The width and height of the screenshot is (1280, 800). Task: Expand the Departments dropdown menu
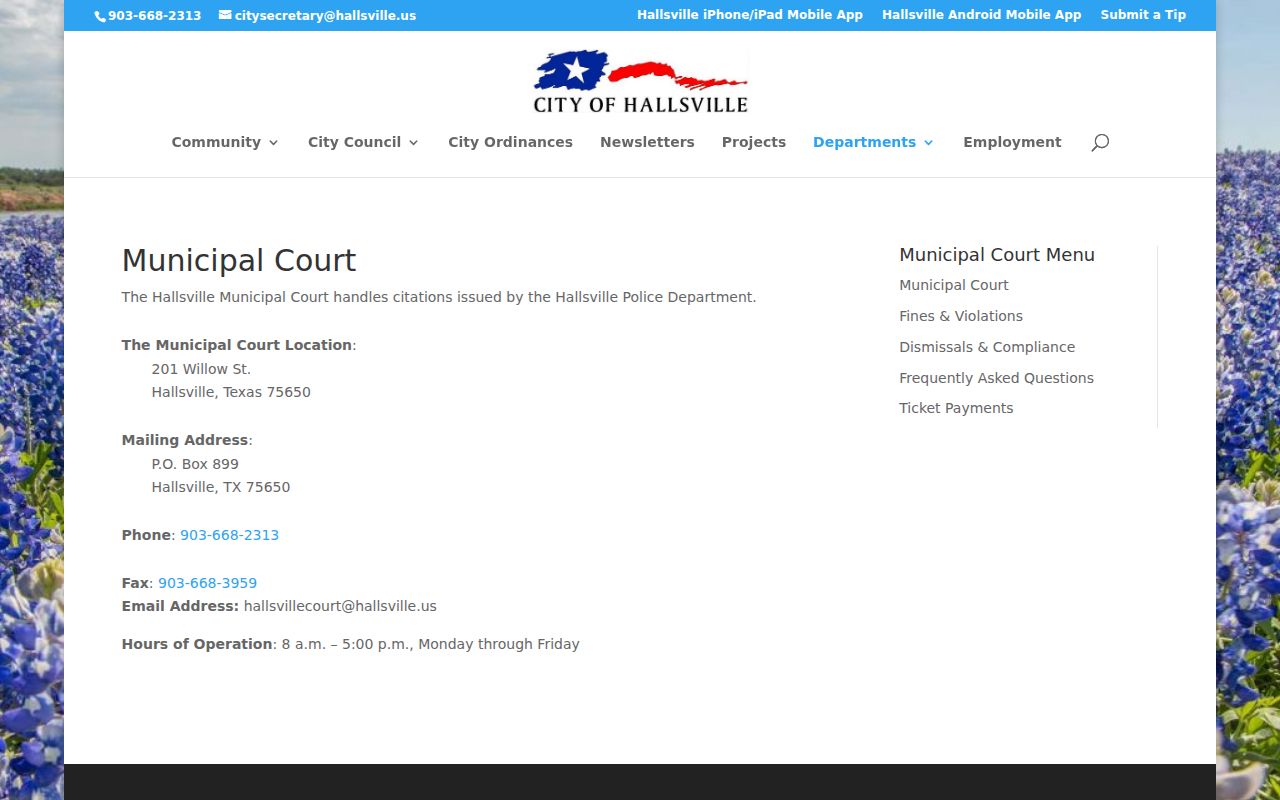(x=874, y=142)
